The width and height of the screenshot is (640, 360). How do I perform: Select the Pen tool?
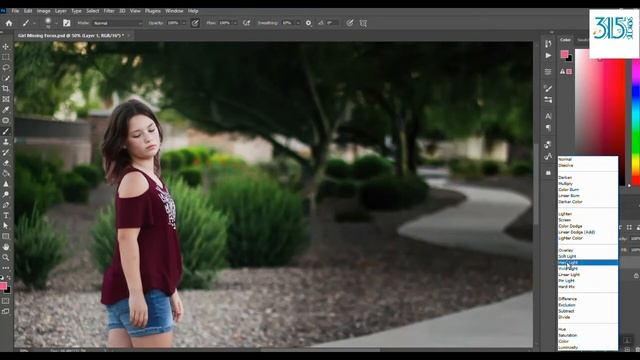[6, 205]
